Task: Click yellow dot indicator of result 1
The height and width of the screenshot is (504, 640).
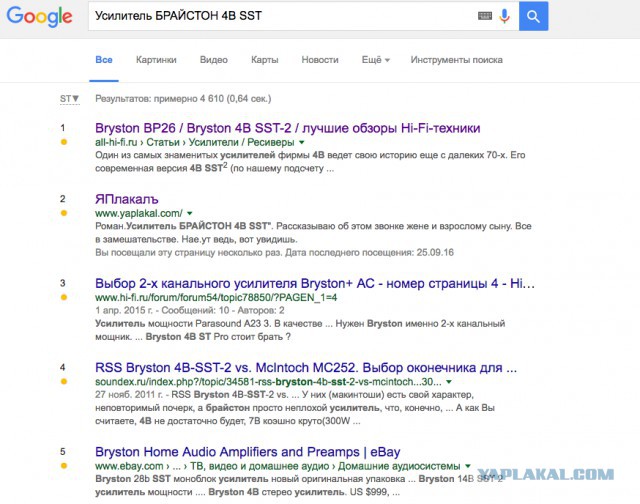Action: 64,142
